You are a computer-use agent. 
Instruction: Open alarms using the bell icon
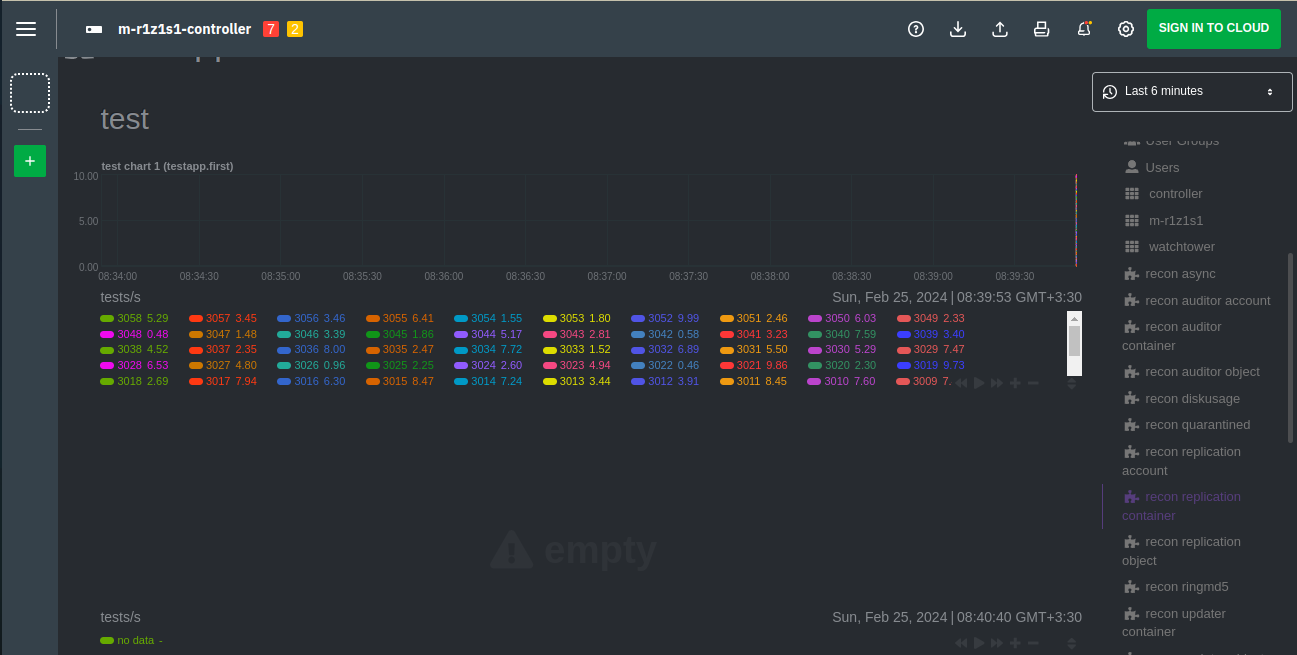point(1084,29)
